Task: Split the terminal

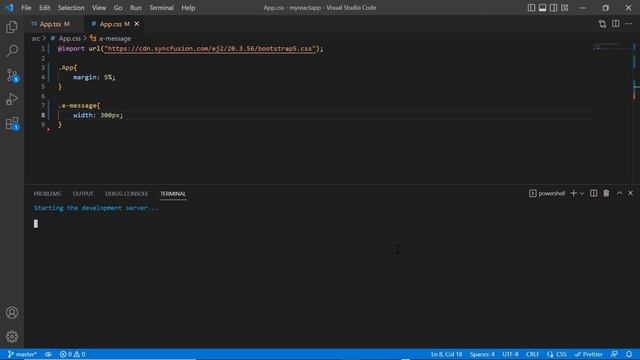Action: 593,193
